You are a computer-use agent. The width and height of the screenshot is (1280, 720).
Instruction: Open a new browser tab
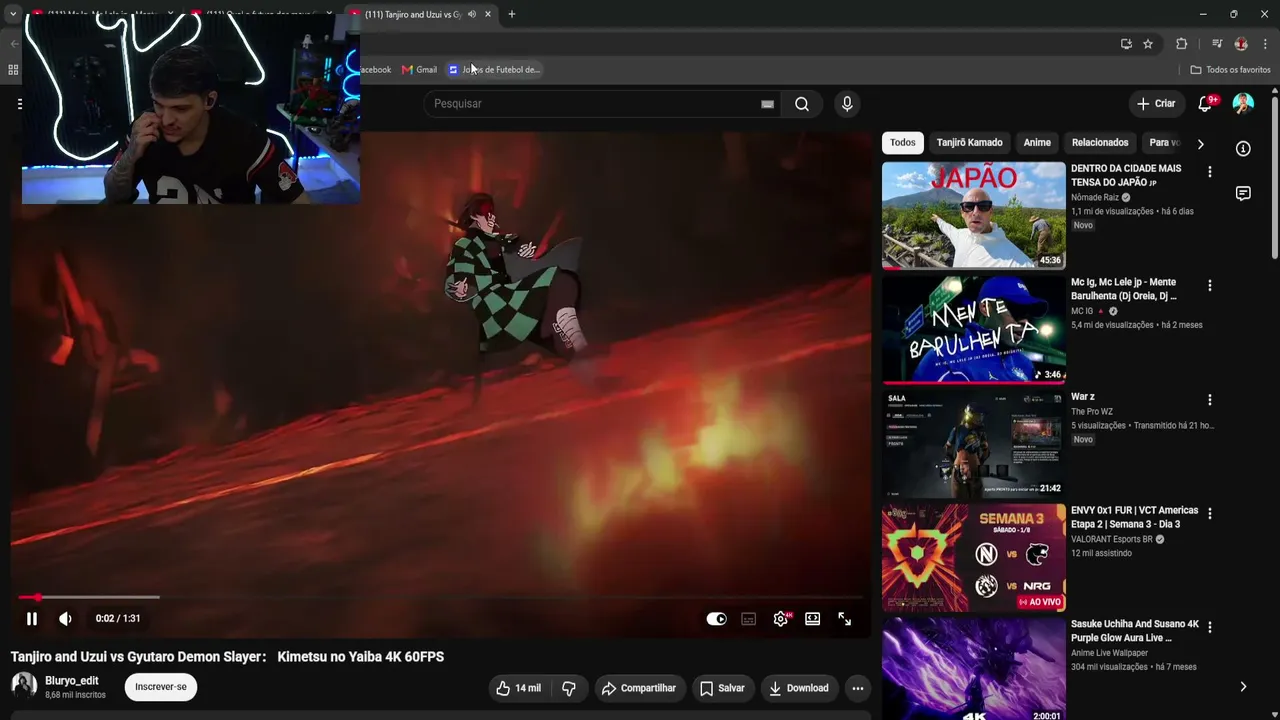[x=511, y=14]
